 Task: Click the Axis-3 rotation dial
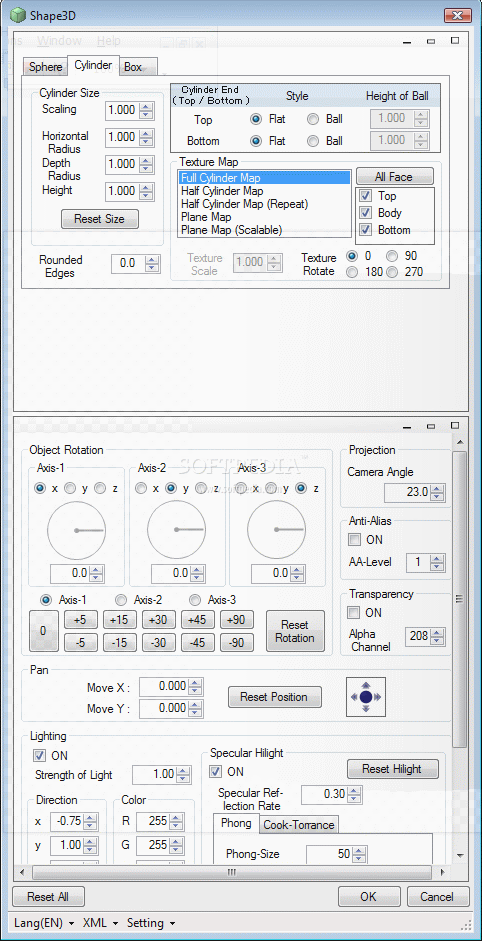277,530
